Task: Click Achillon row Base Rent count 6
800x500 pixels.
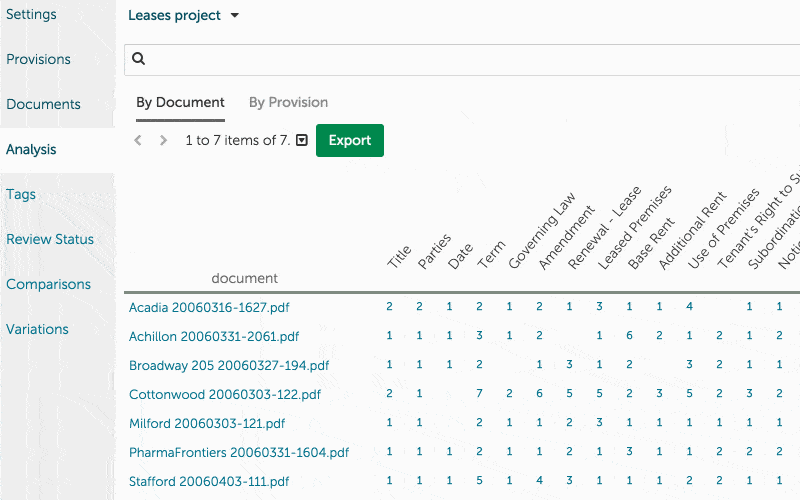Action: tap(629, 336)
